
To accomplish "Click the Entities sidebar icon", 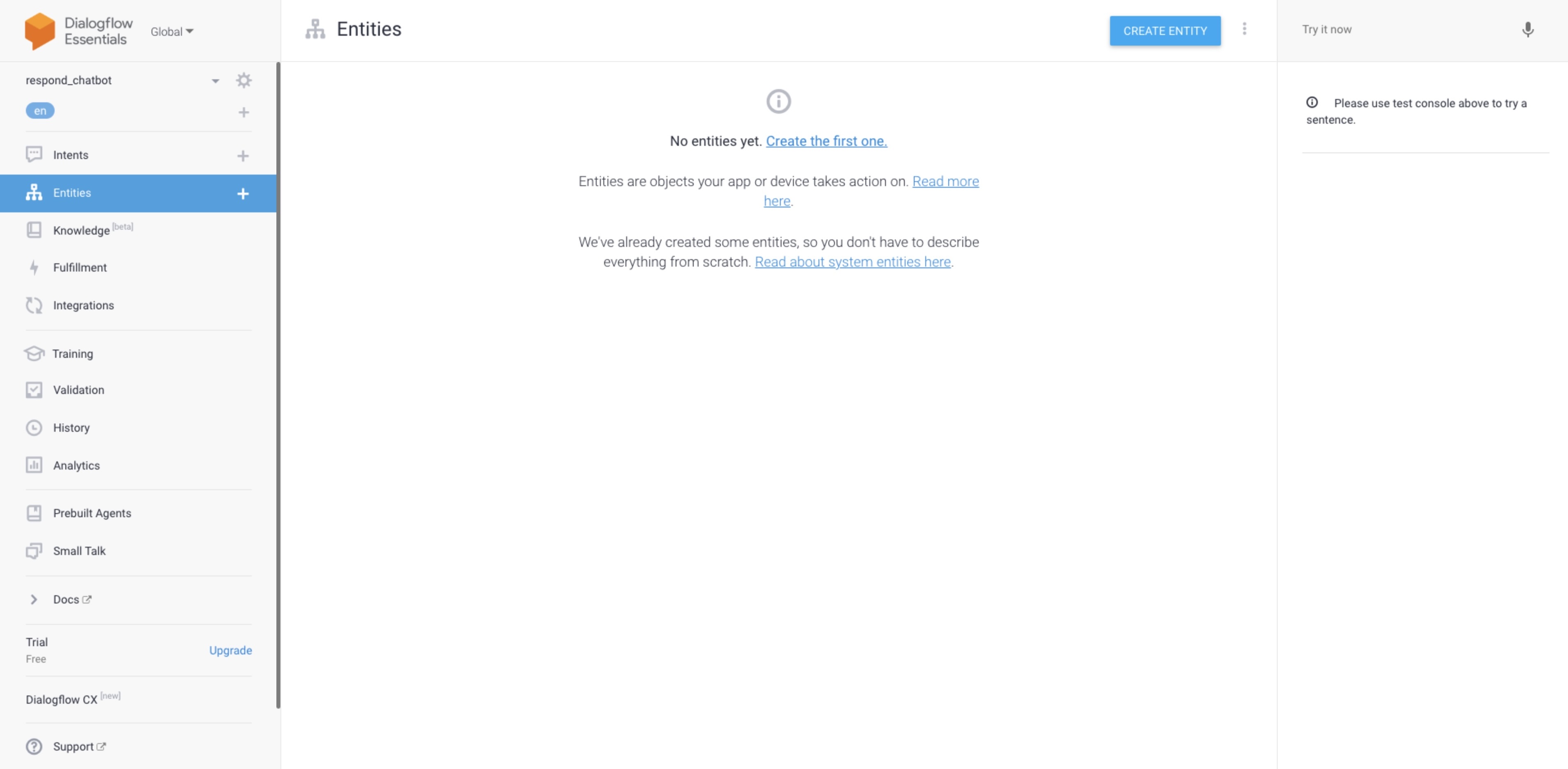I will (x=33, y=193).
